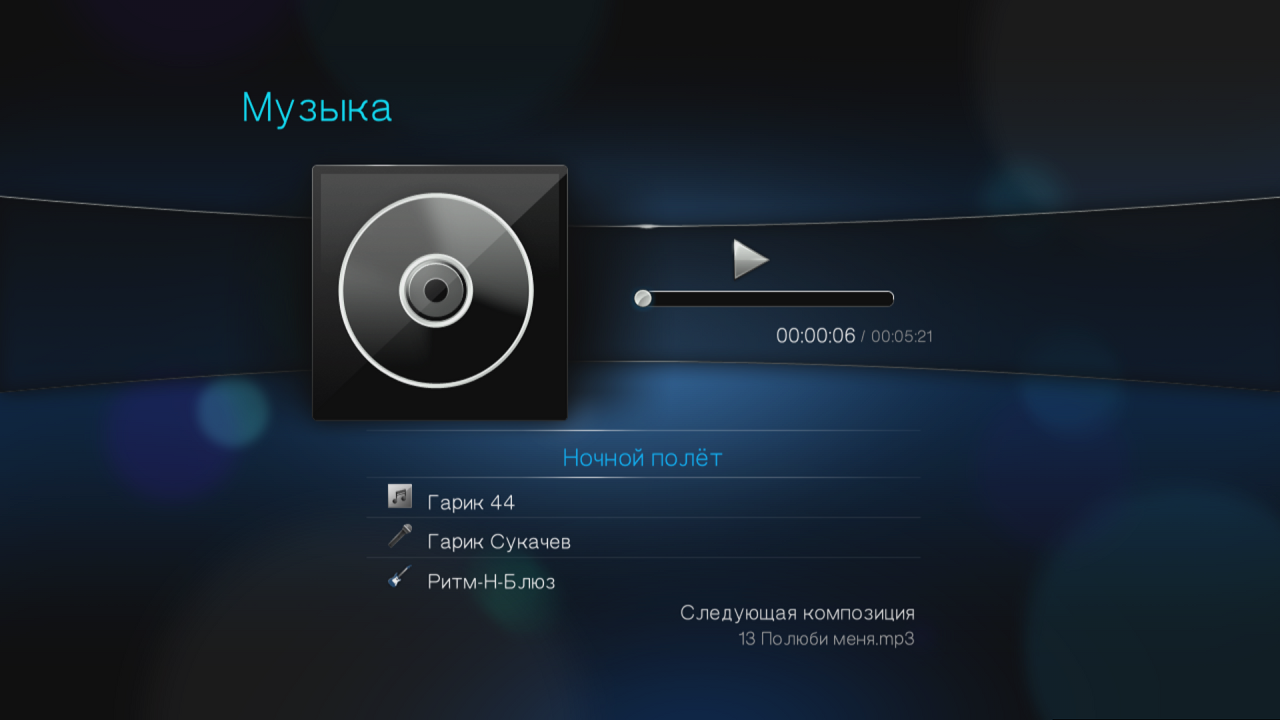Screen dimensions: 1280x720
Task: Click the track title Ночной полёт
Action: coord(642,458)
